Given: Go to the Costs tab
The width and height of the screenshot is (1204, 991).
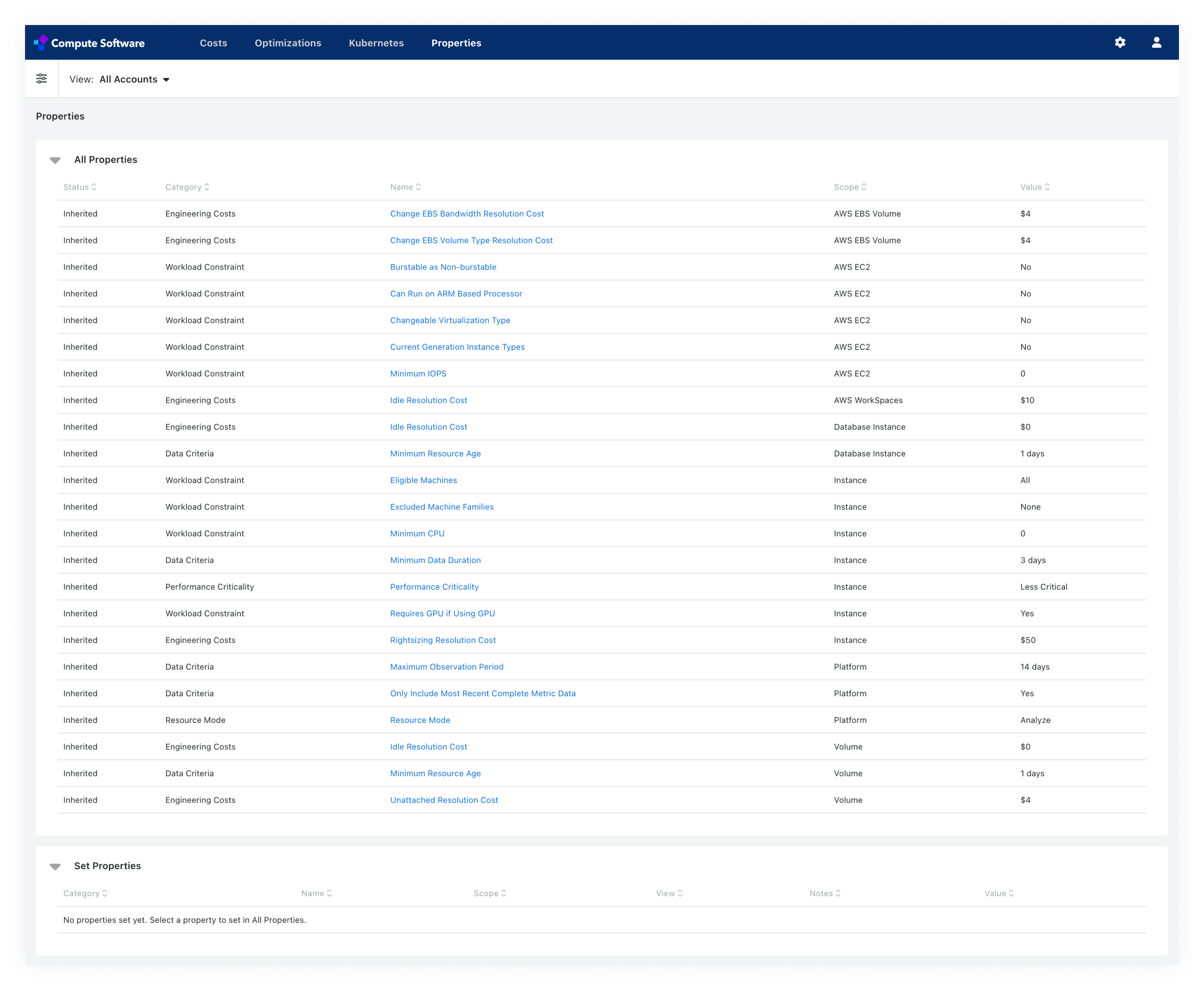Looking at the screenshot, I should click(213, 43).
